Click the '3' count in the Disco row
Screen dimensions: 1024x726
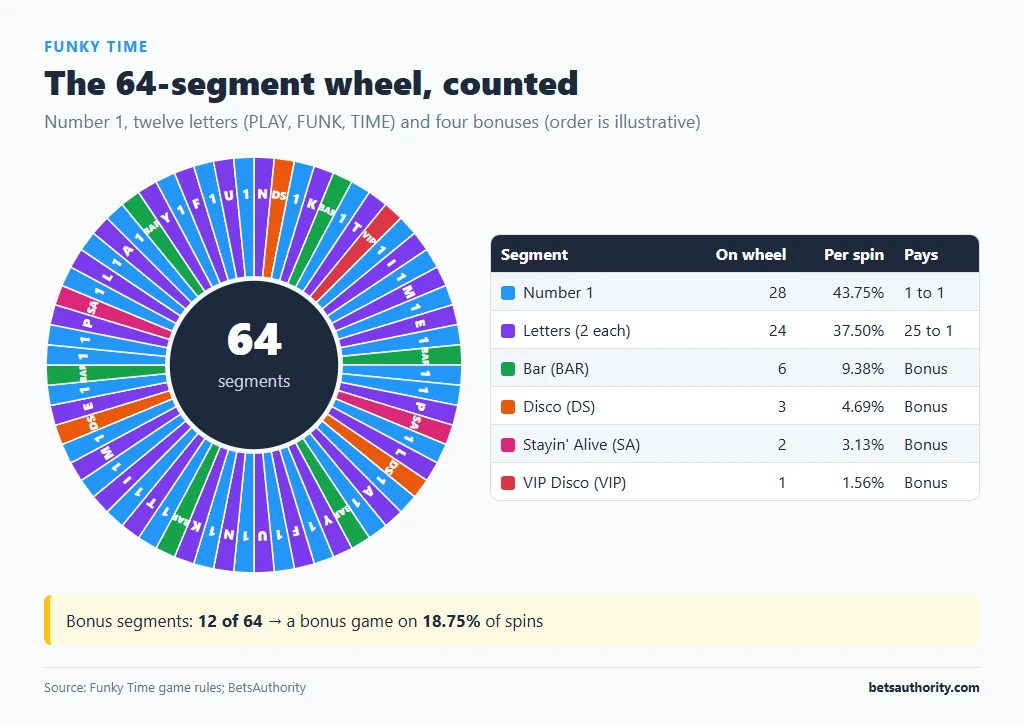pyautogui.click(x=782, y=407)
